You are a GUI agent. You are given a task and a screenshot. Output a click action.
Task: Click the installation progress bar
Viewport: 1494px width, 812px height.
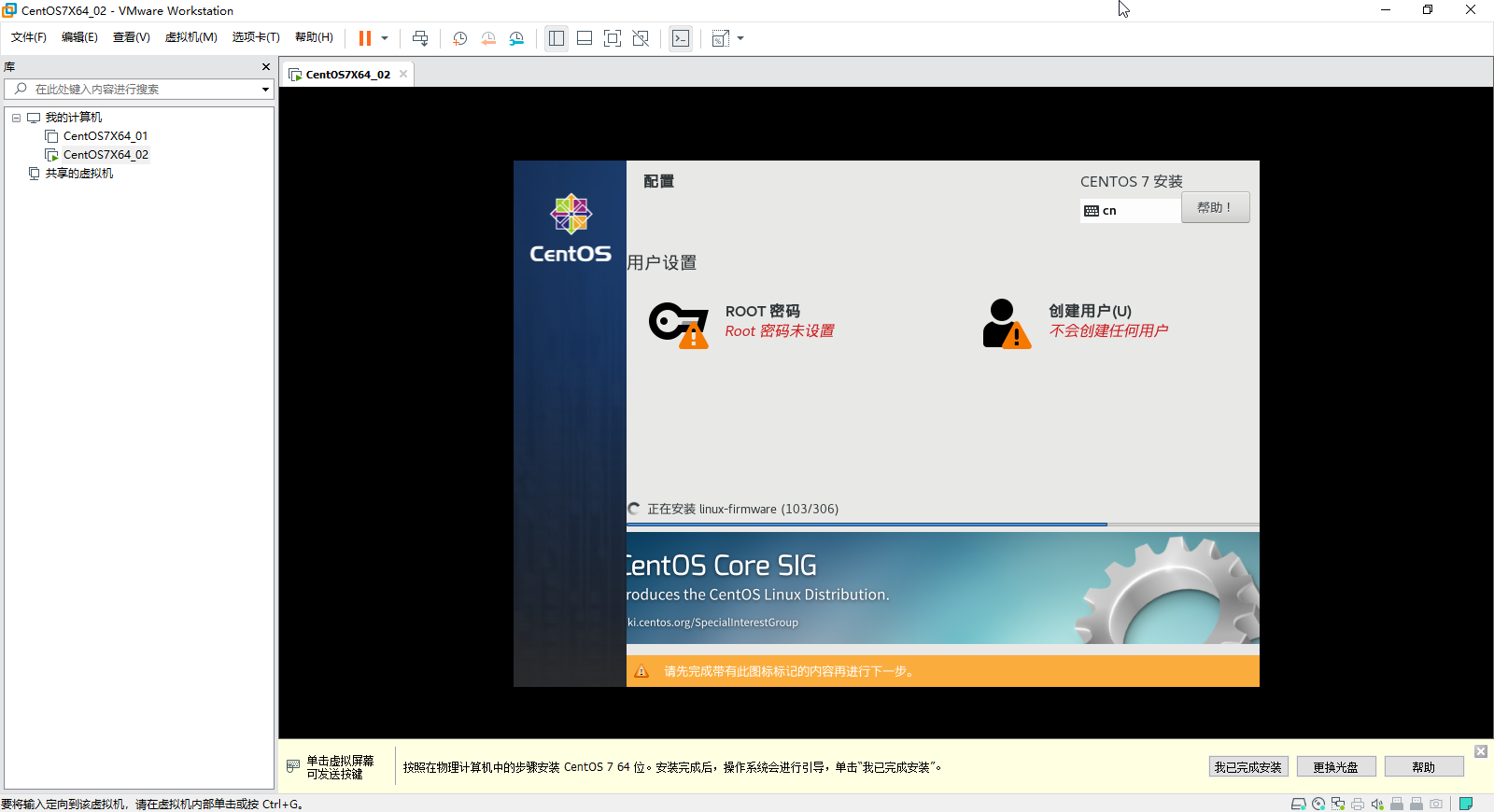tap(942, 525)
